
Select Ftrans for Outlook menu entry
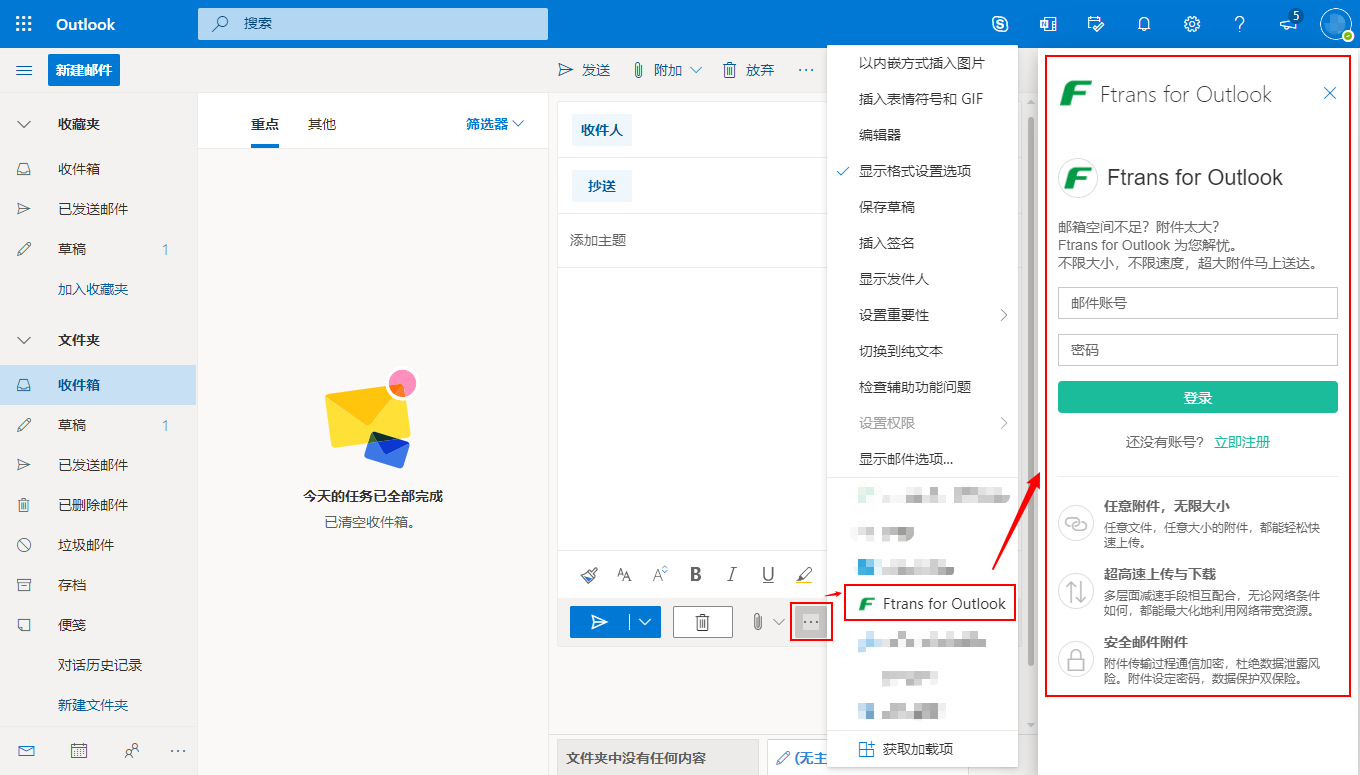(x=930, y=603)
